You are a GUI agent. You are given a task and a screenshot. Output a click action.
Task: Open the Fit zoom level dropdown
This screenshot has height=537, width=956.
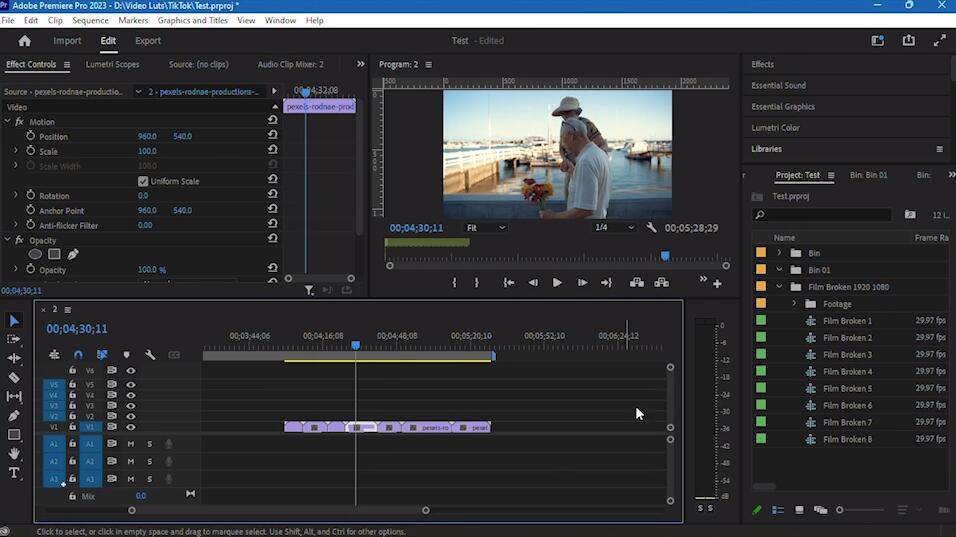pyautogui.click(x=486, y=227)
